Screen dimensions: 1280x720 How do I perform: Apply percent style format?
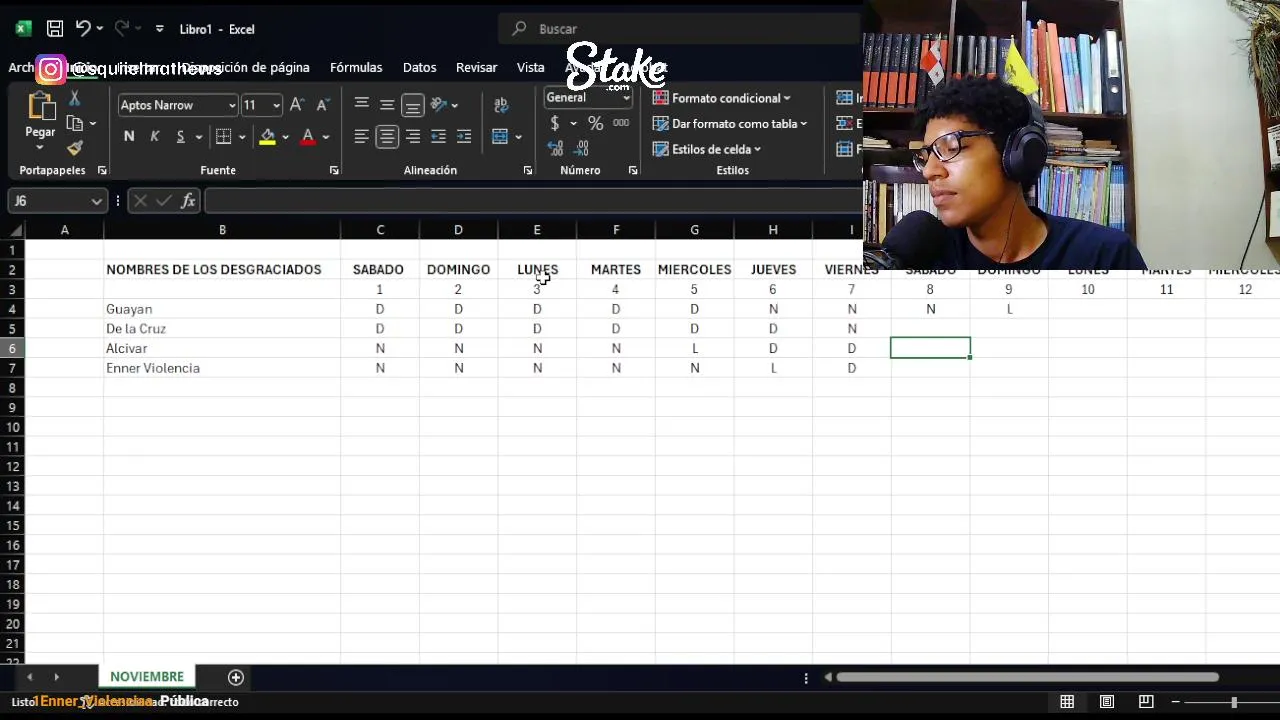[x=595, y=123]
